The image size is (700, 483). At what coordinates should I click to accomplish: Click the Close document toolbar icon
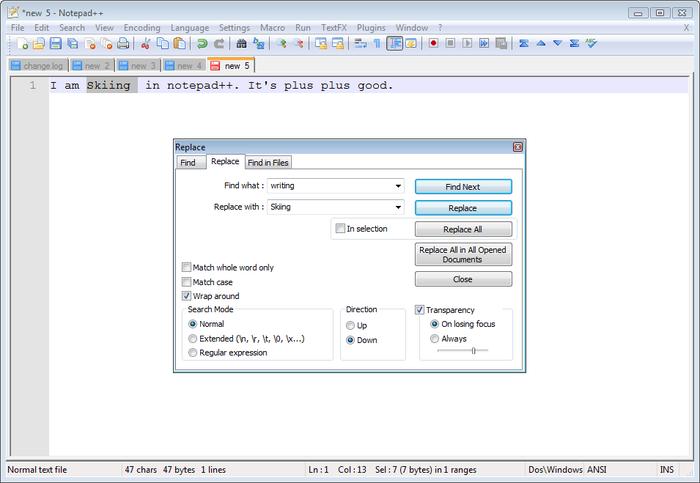(90, 43)
